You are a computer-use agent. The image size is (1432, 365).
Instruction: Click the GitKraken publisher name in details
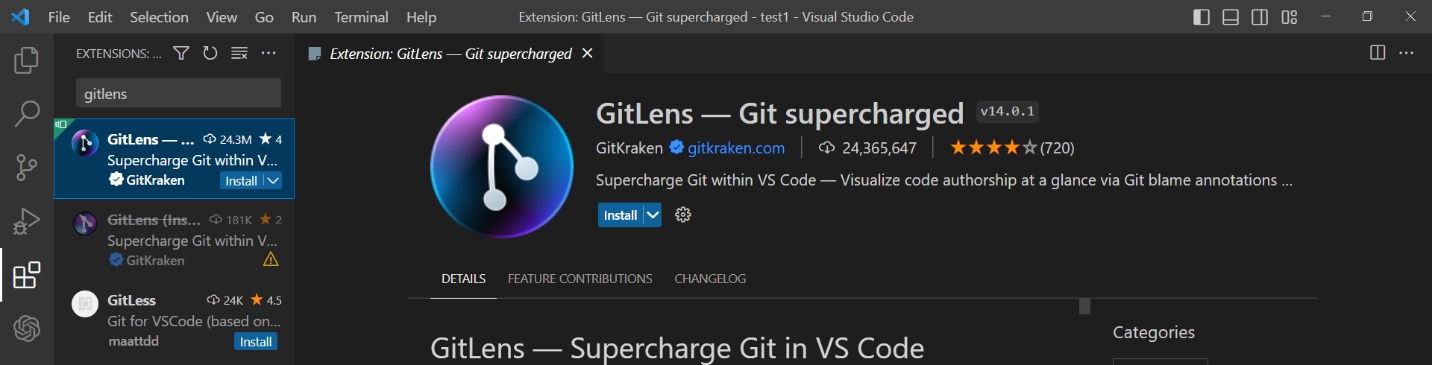click(x=629, y=148)
